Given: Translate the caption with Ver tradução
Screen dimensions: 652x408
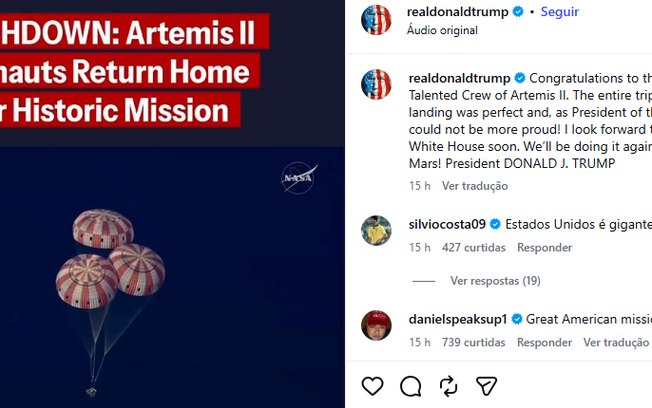Looking at the screenshot, I should (475, 186).
